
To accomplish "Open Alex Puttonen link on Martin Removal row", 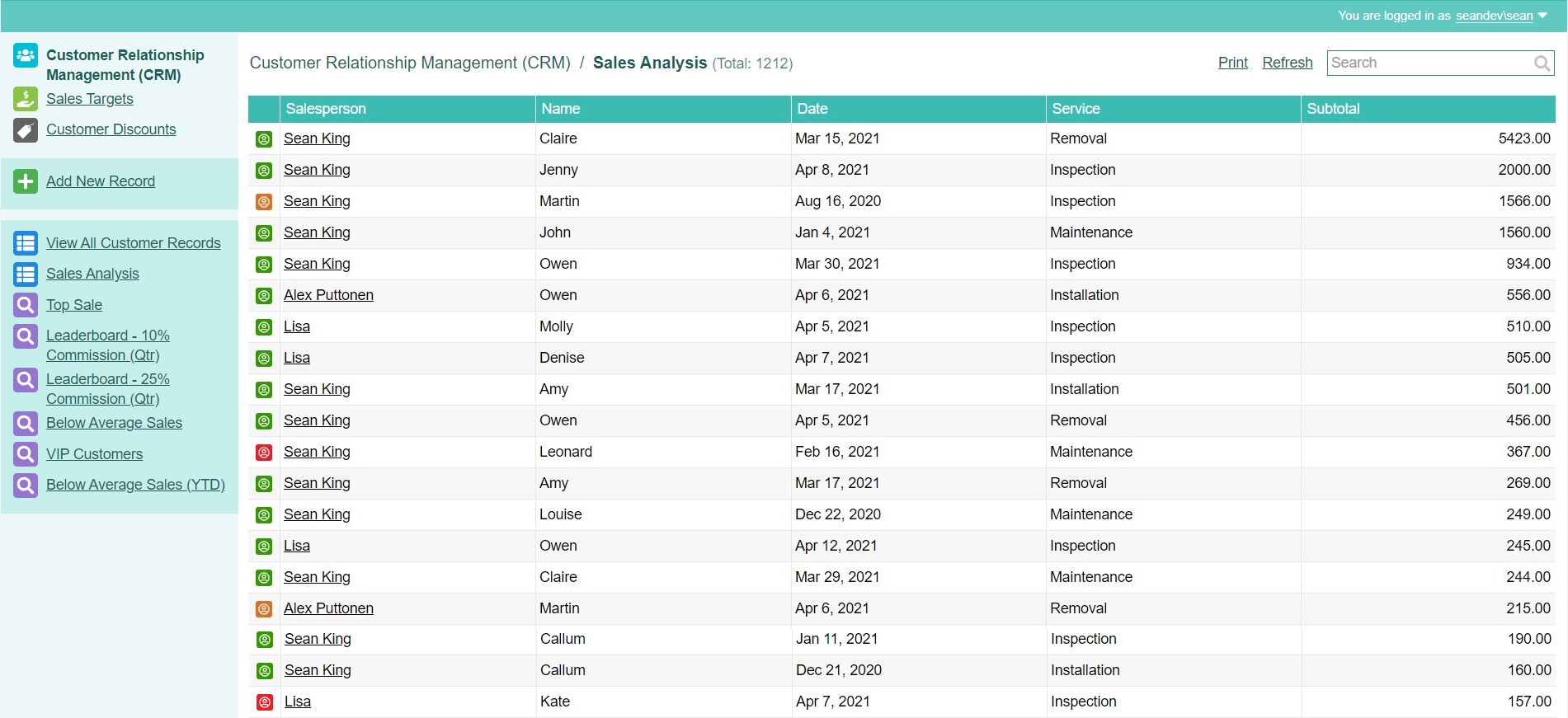I will [x=328, y=608].
